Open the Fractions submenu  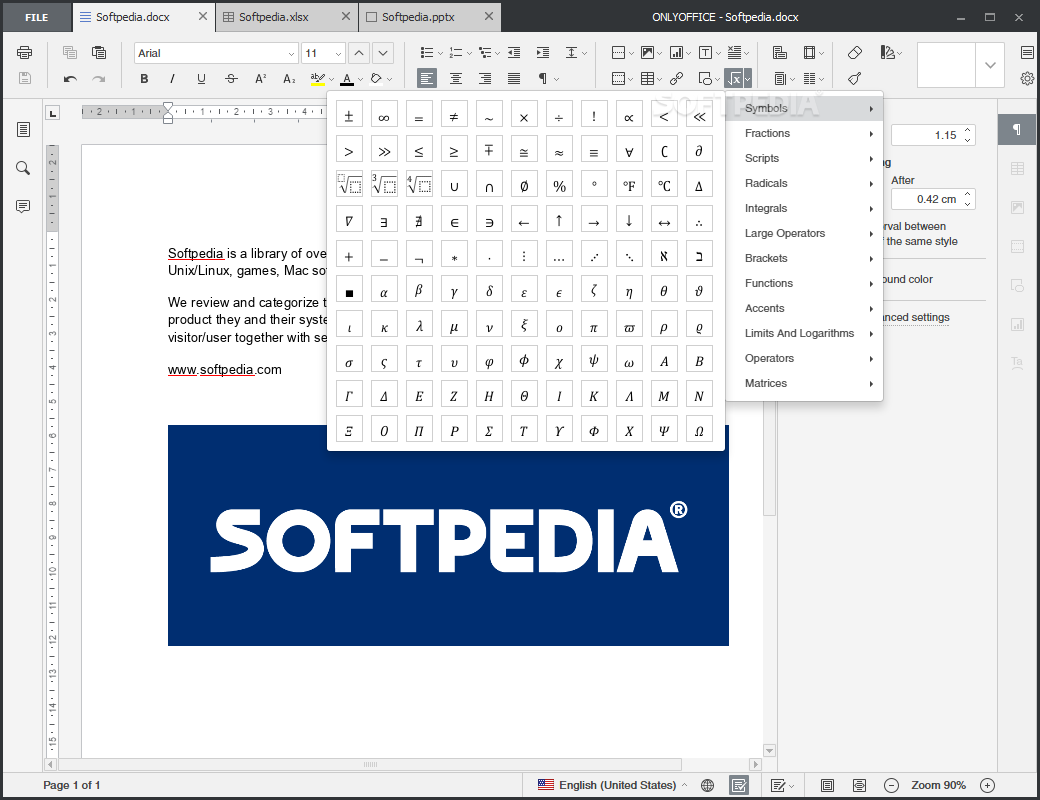(x=804, y=133)
